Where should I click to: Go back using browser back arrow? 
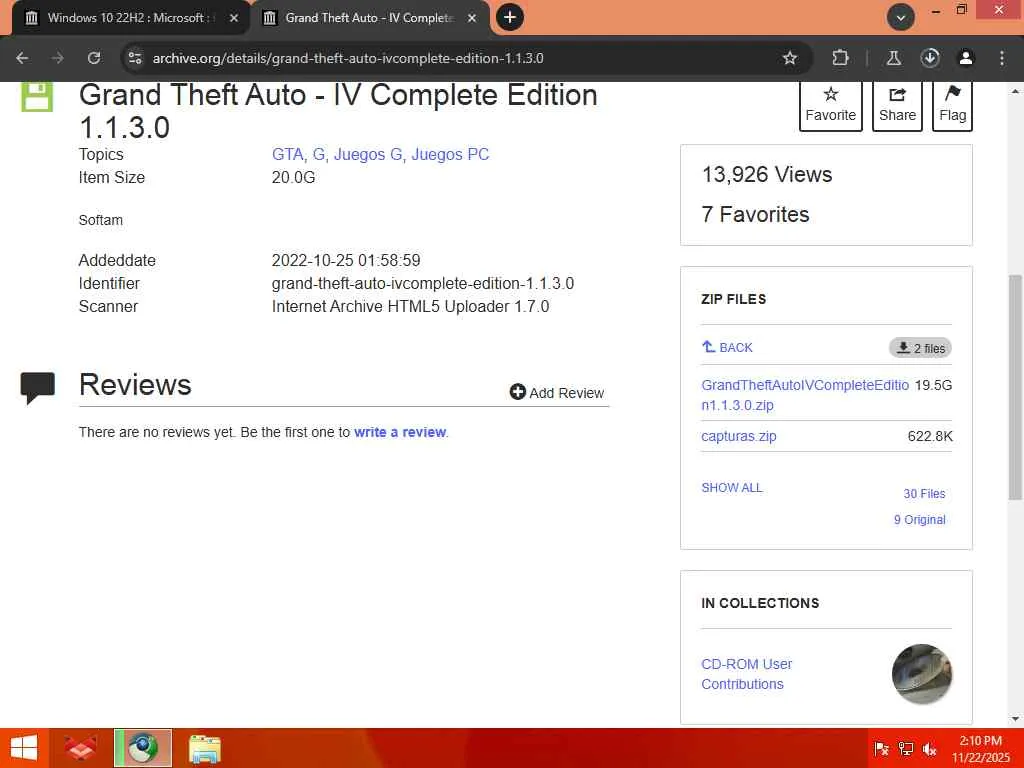tap(22, 58)
